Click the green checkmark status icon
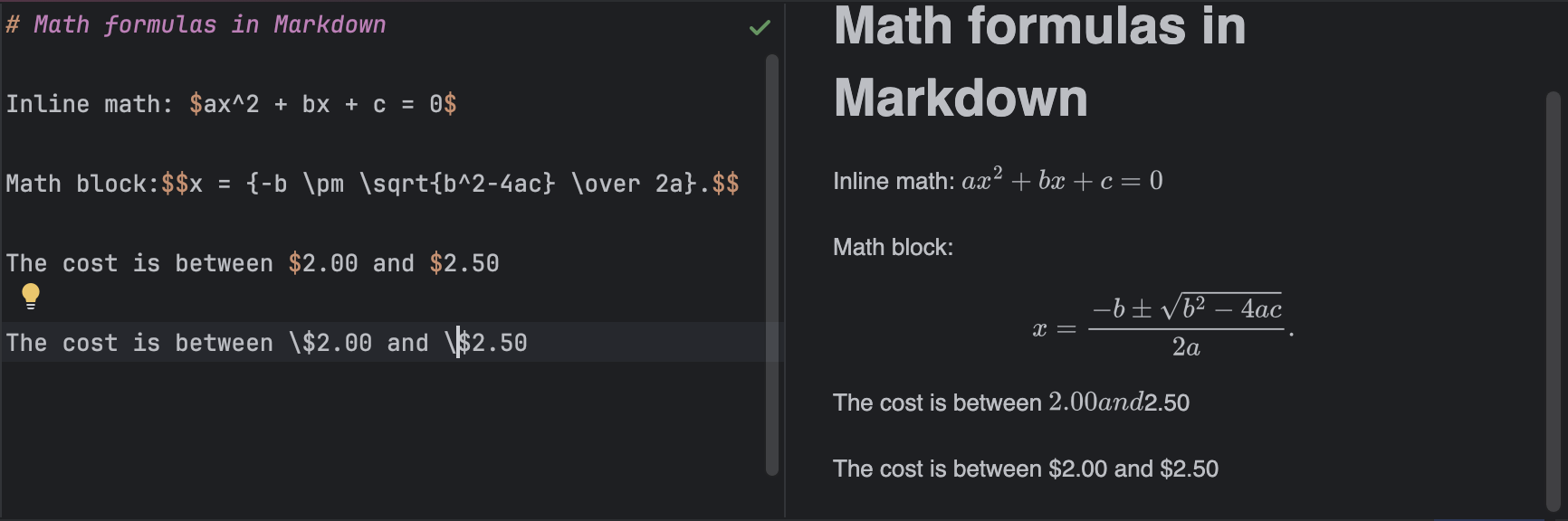This screenshot has width=1568, height=521. (759, 25)
